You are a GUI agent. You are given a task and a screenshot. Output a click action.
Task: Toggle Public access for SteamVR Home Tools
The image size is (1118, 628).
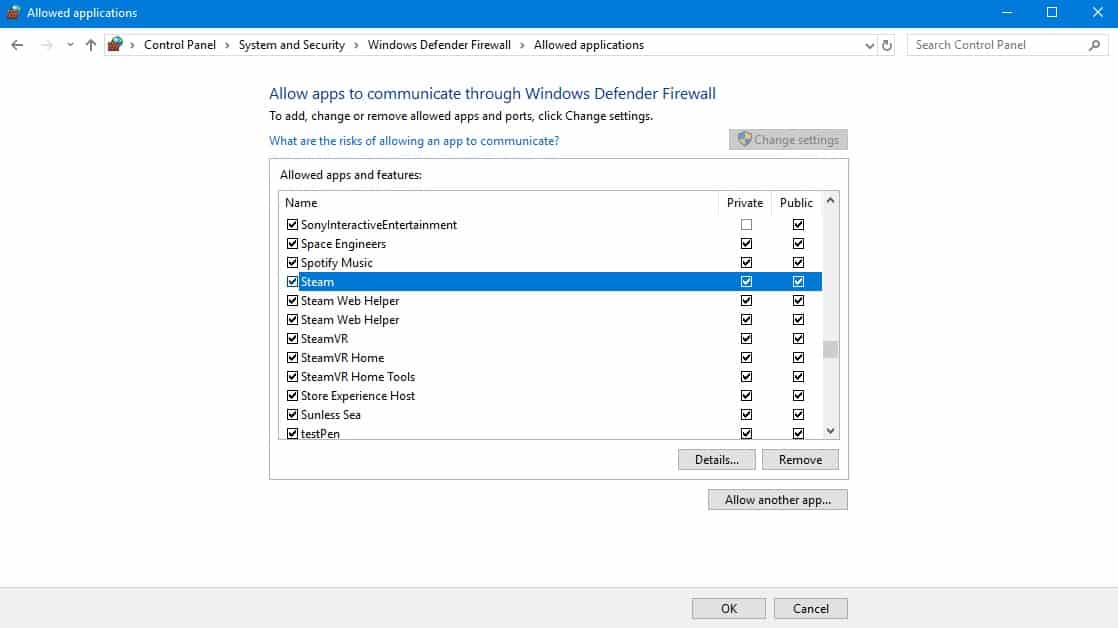click(x=799, y=377)
